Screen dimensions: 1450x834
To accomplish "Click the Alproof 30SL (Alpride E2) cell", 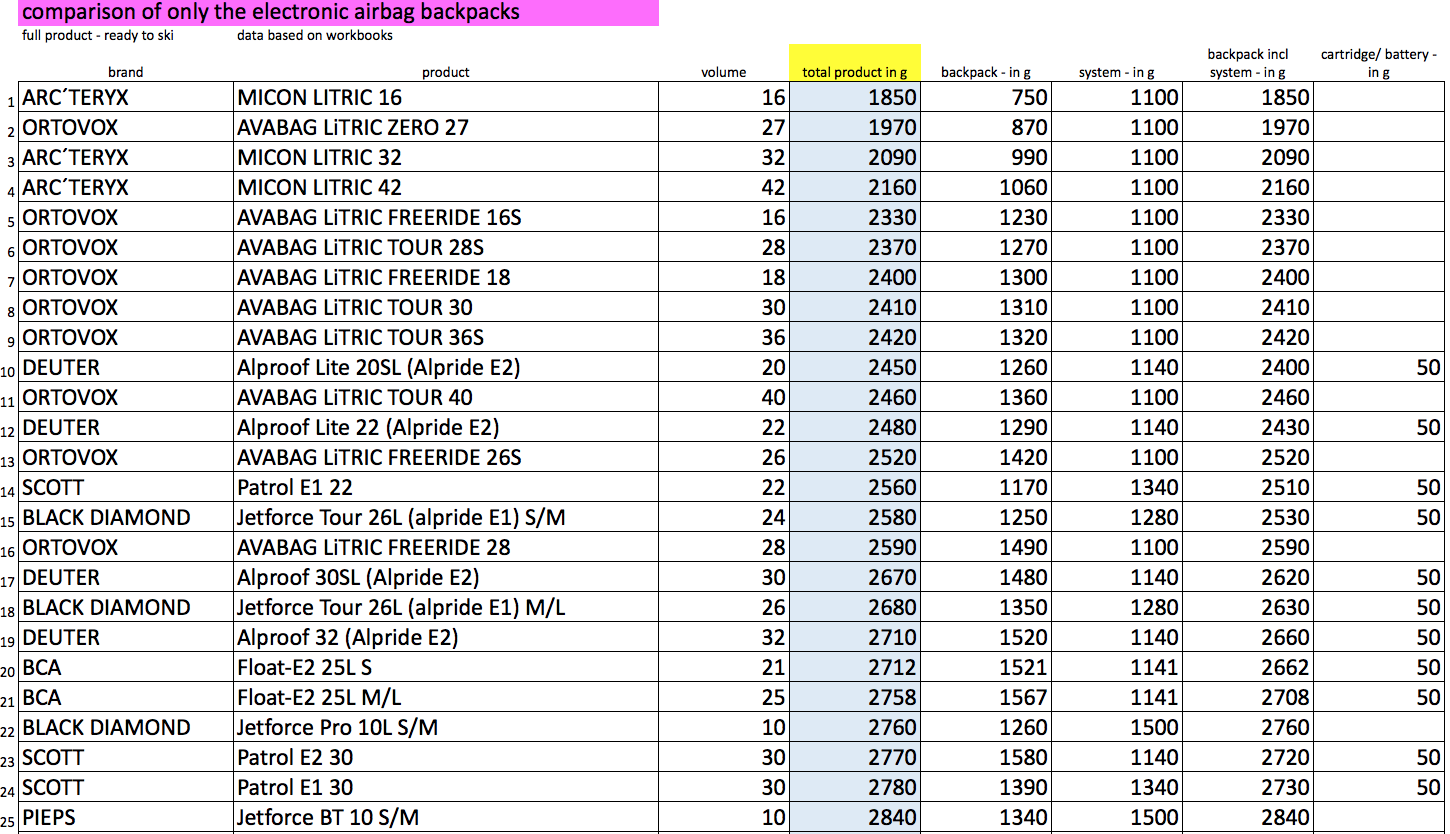I will click(358, 578).
